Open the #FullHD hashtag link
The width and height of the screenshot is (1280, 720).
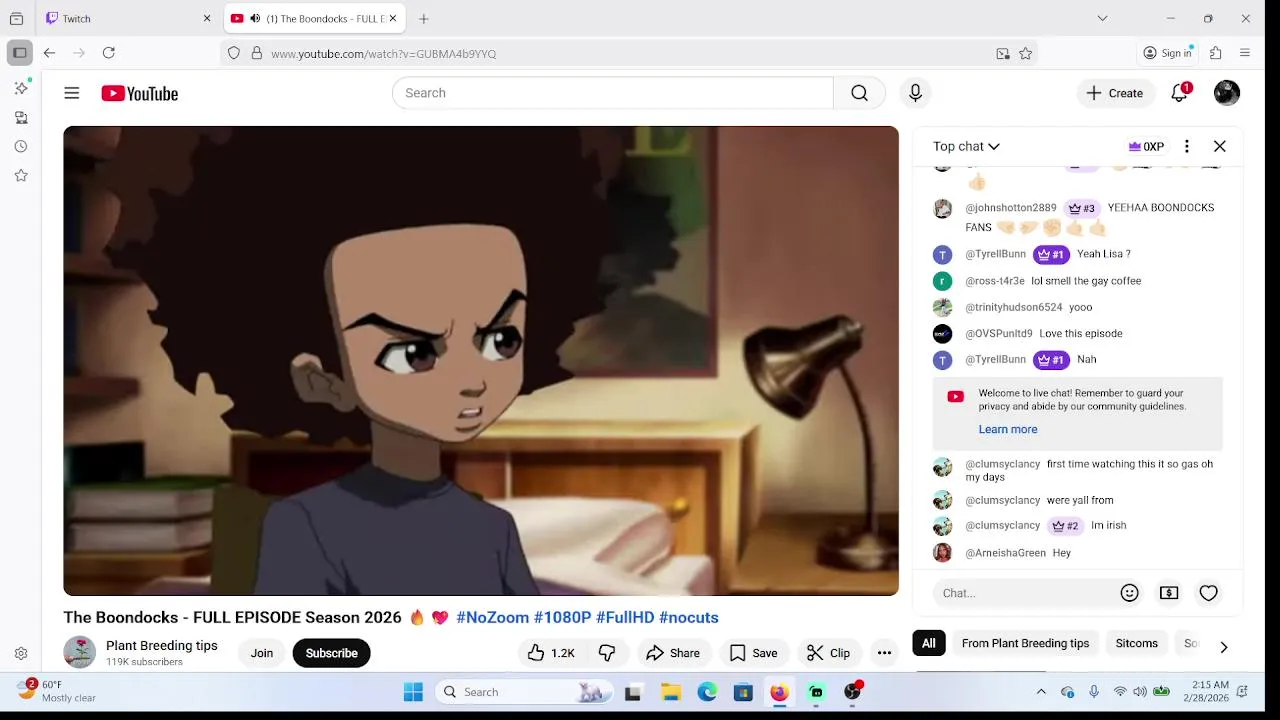[x=625, y=617]
